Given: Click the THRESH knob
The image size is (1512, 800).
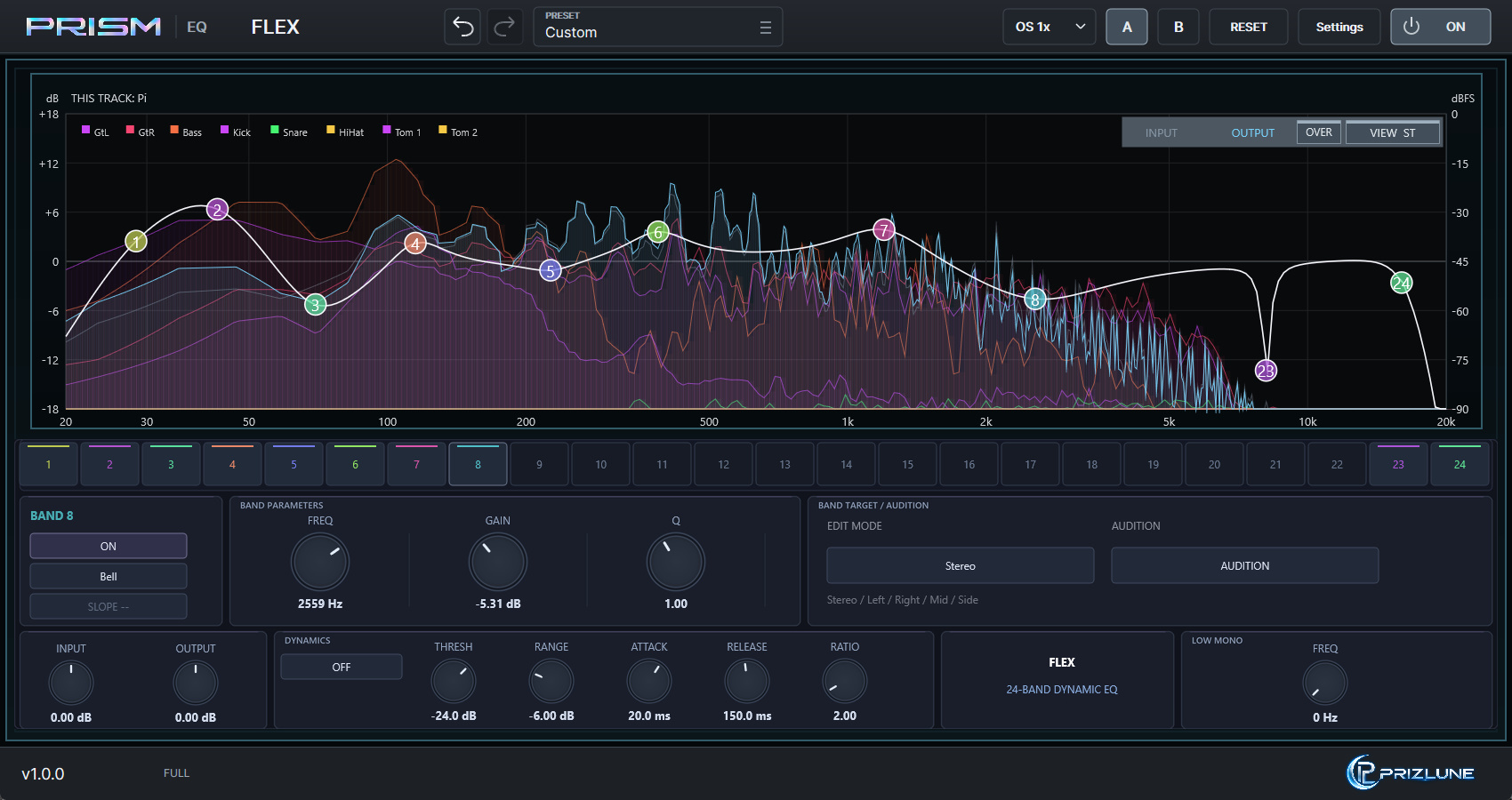Looking at the screenshot, I should click(x=454, y=681).
